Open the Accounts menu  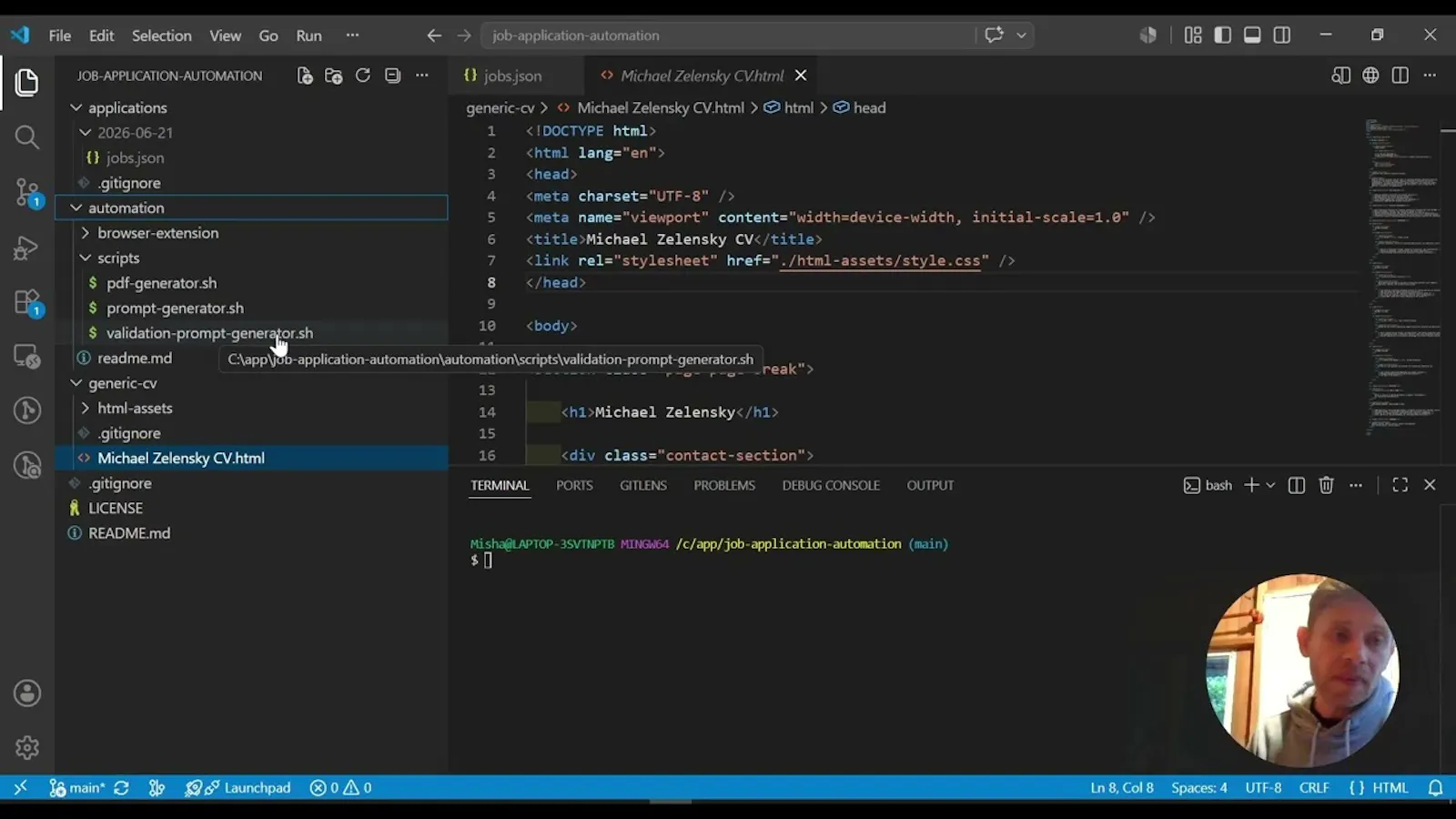pyautogui.click(x=27, y=693)
